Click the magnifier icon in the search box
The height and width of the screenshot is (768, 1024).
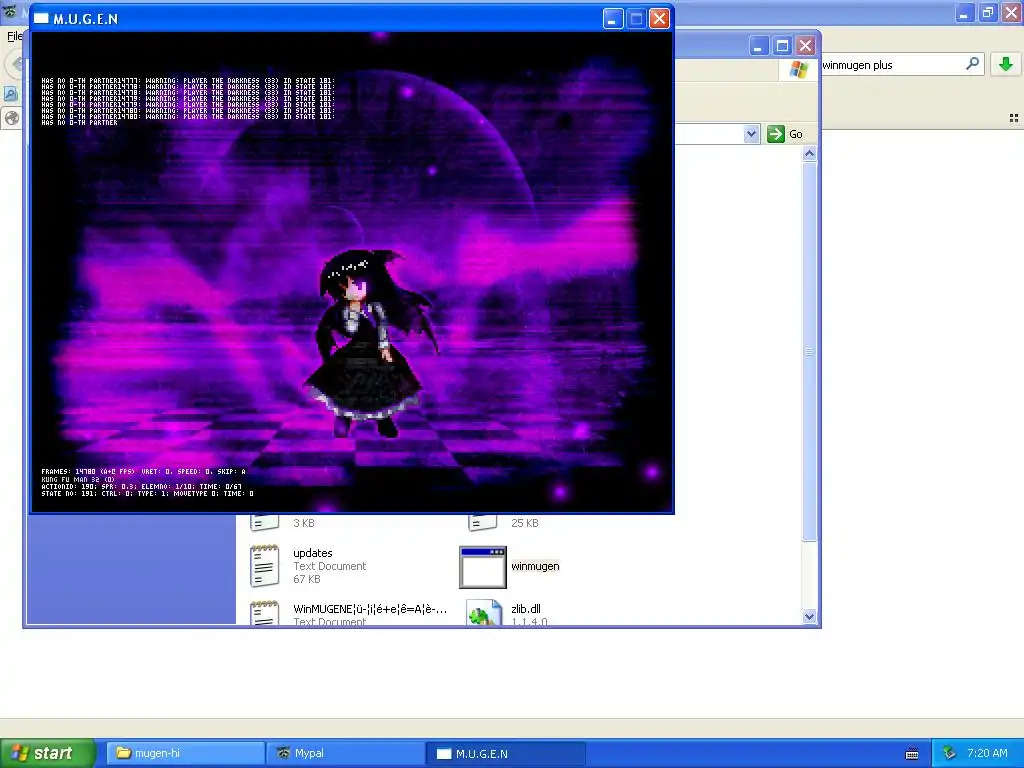tap(972, 64)
